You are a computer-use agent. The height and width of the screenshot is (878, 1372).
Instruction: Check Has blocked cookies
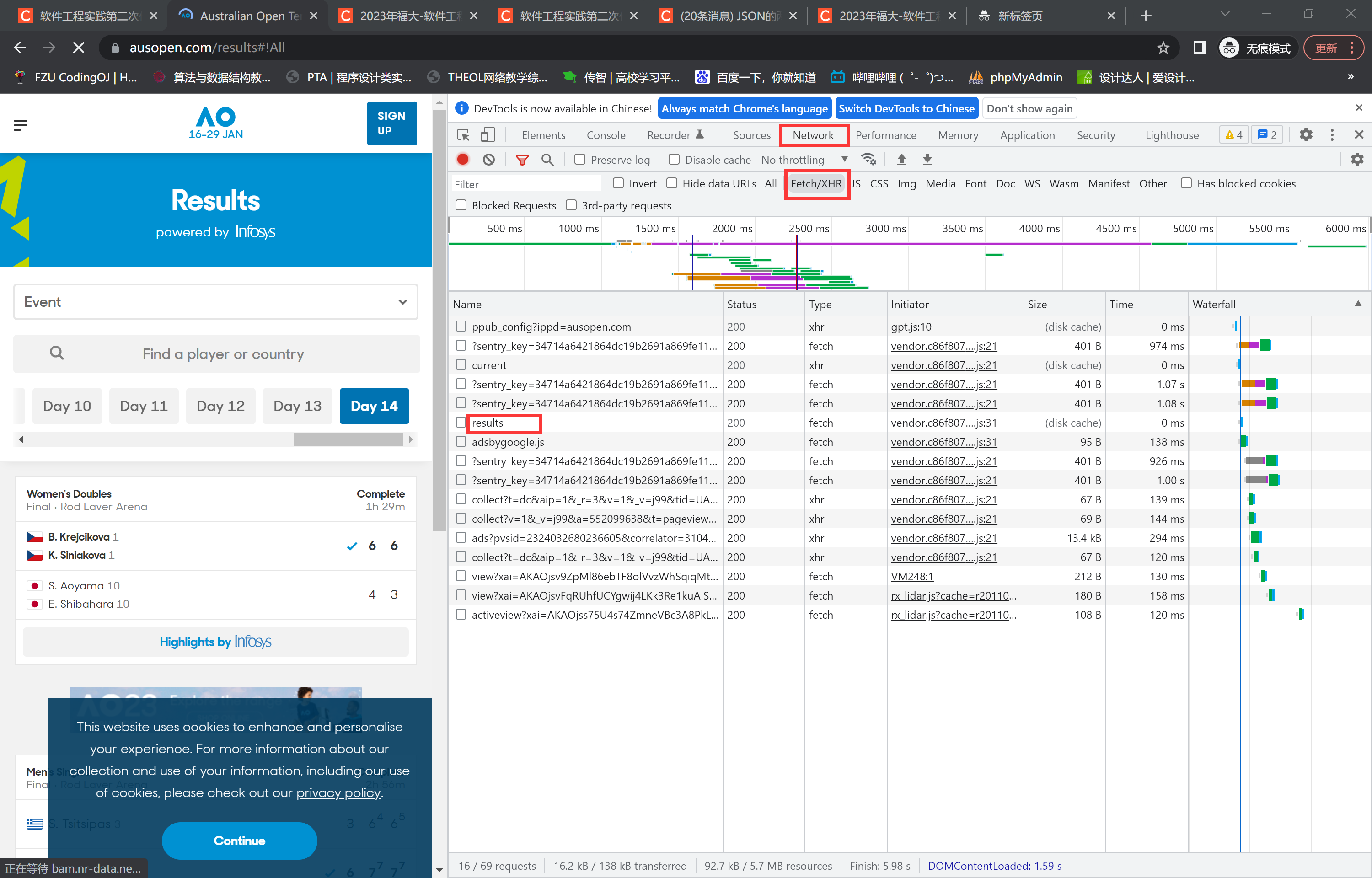click(1185, 183)
